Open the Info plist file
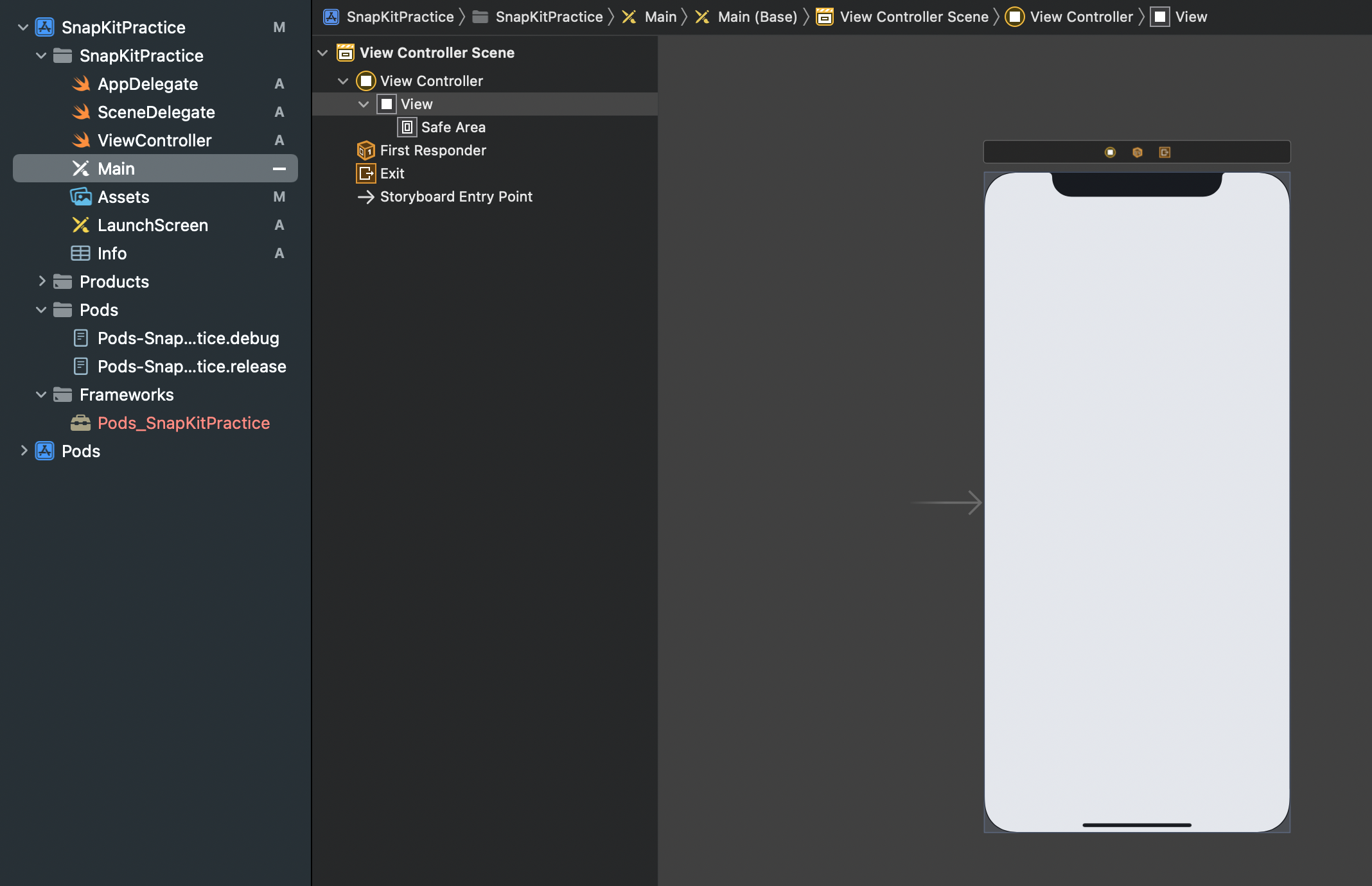 112,254
